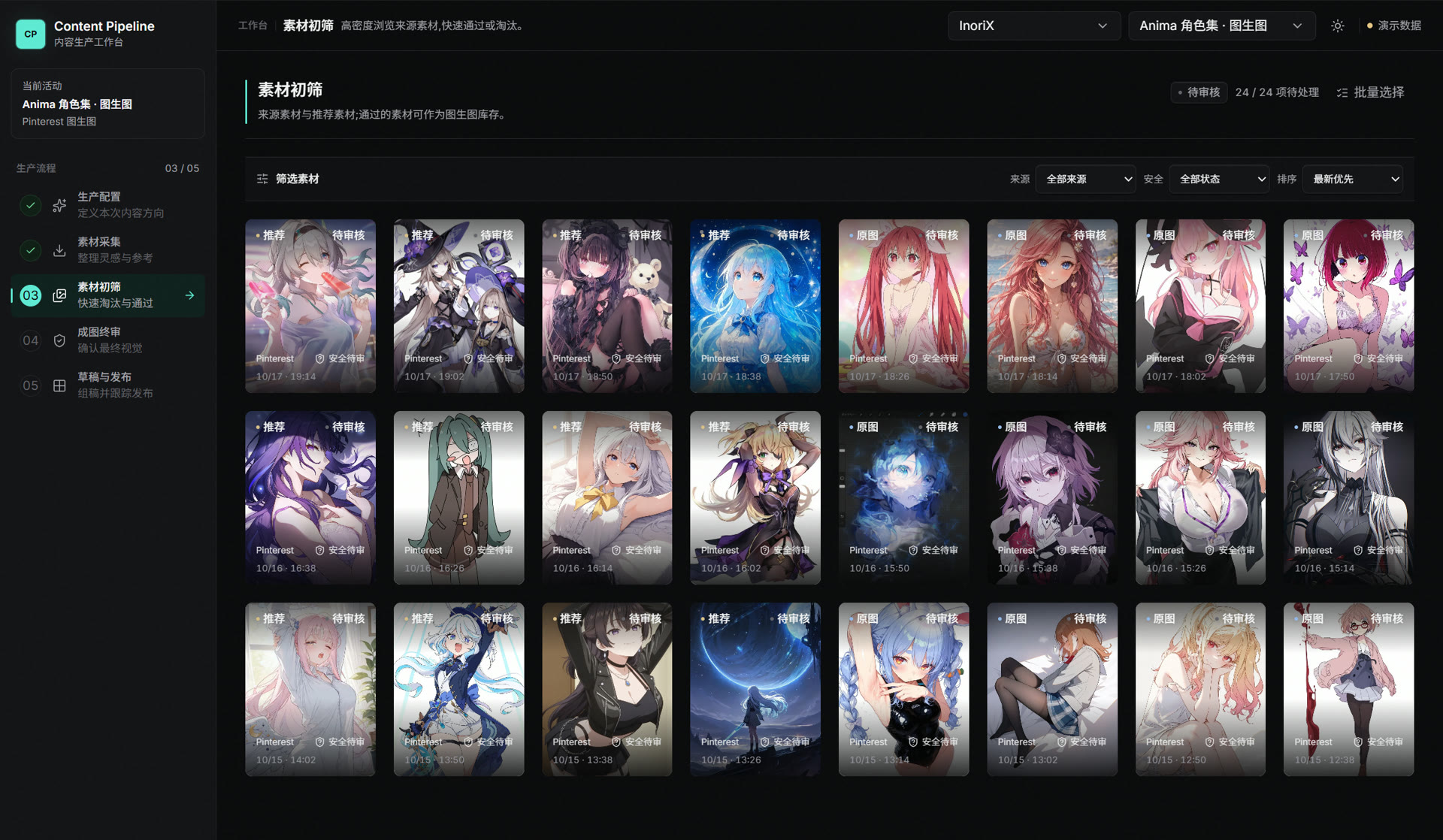Click the arrow icon on 素材初筛 step

click(189, 295)
